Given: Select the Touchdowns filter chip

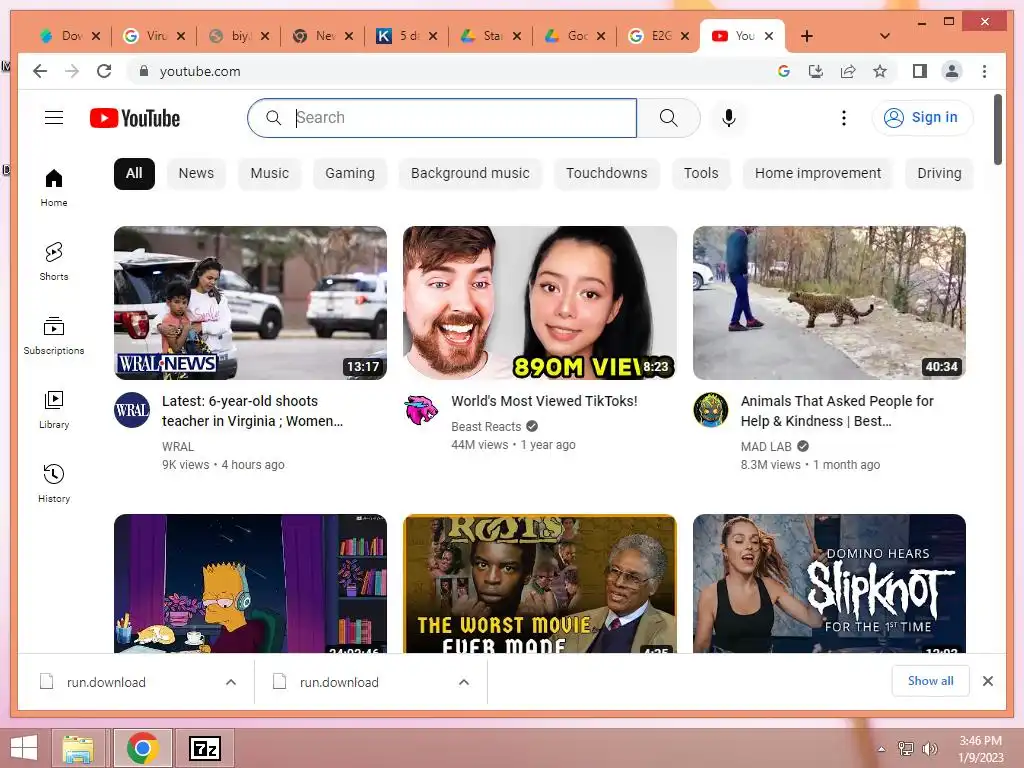Looking at the screenshot, I should click(606, 174).
